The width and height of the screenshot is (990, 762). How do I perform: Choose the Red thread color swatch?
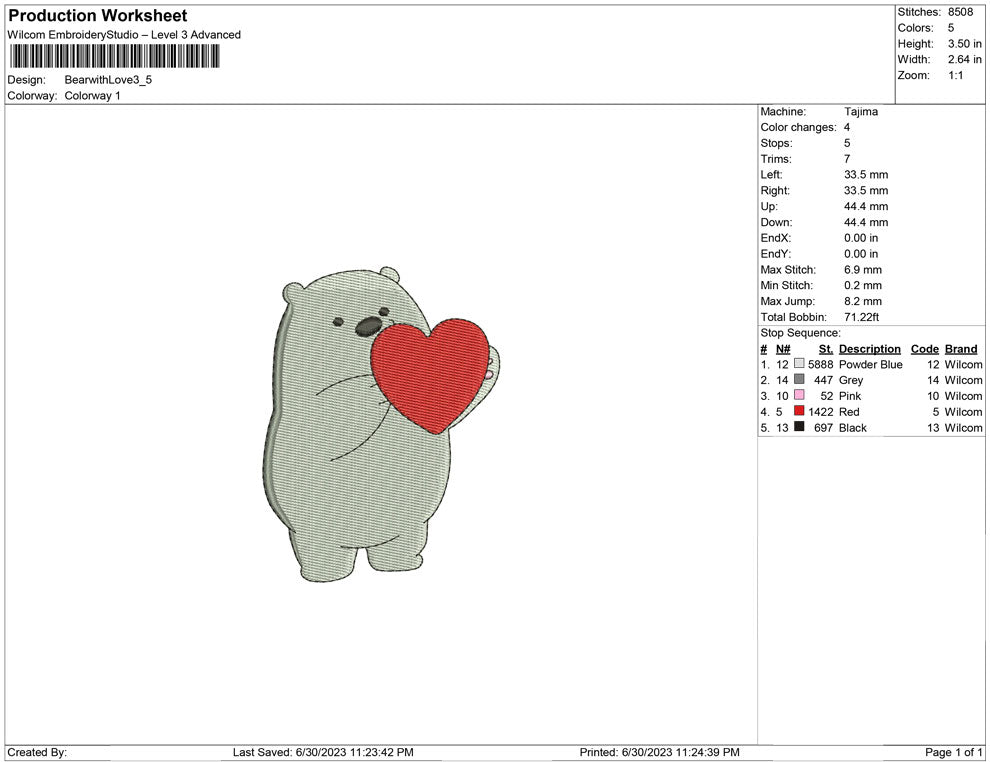coord(799,412)
